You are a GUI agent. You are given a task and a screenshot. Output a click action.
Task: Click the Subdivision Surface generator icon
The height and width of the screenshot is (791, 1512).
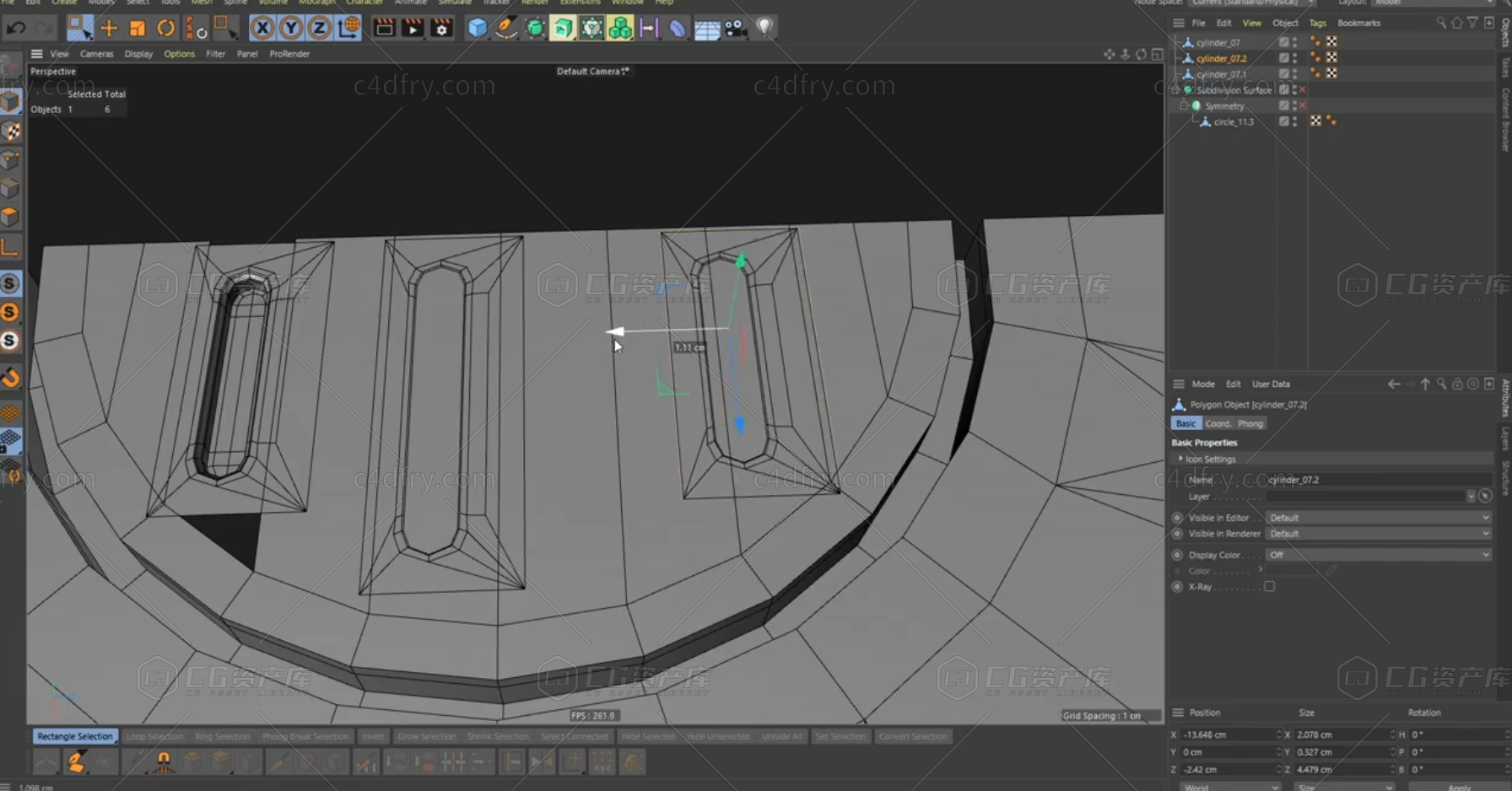[535, 29]
